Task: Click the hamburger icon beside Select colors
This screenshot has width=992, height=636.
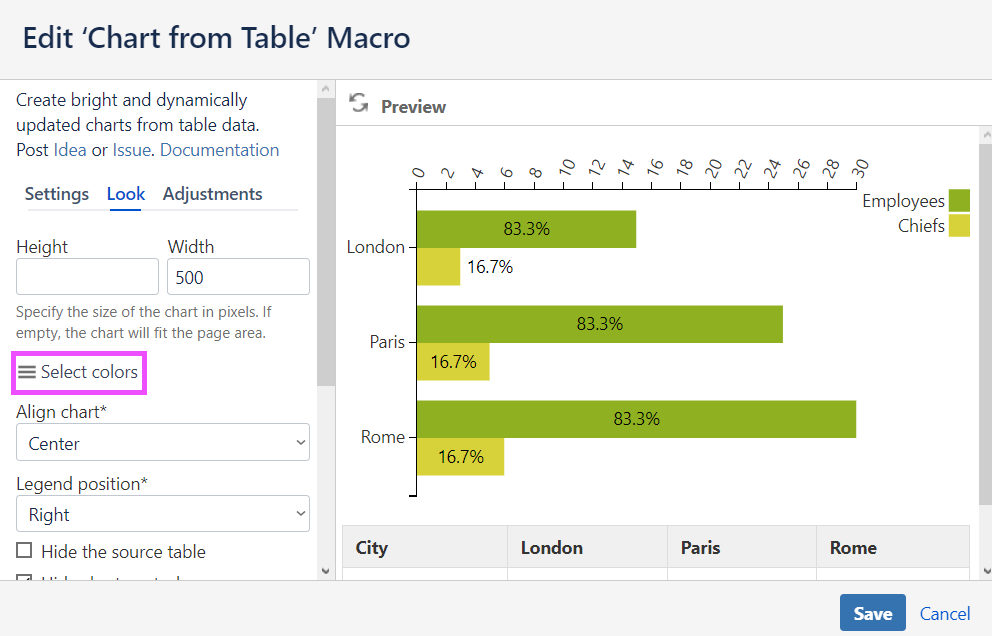Action: (x=27, y=372)
